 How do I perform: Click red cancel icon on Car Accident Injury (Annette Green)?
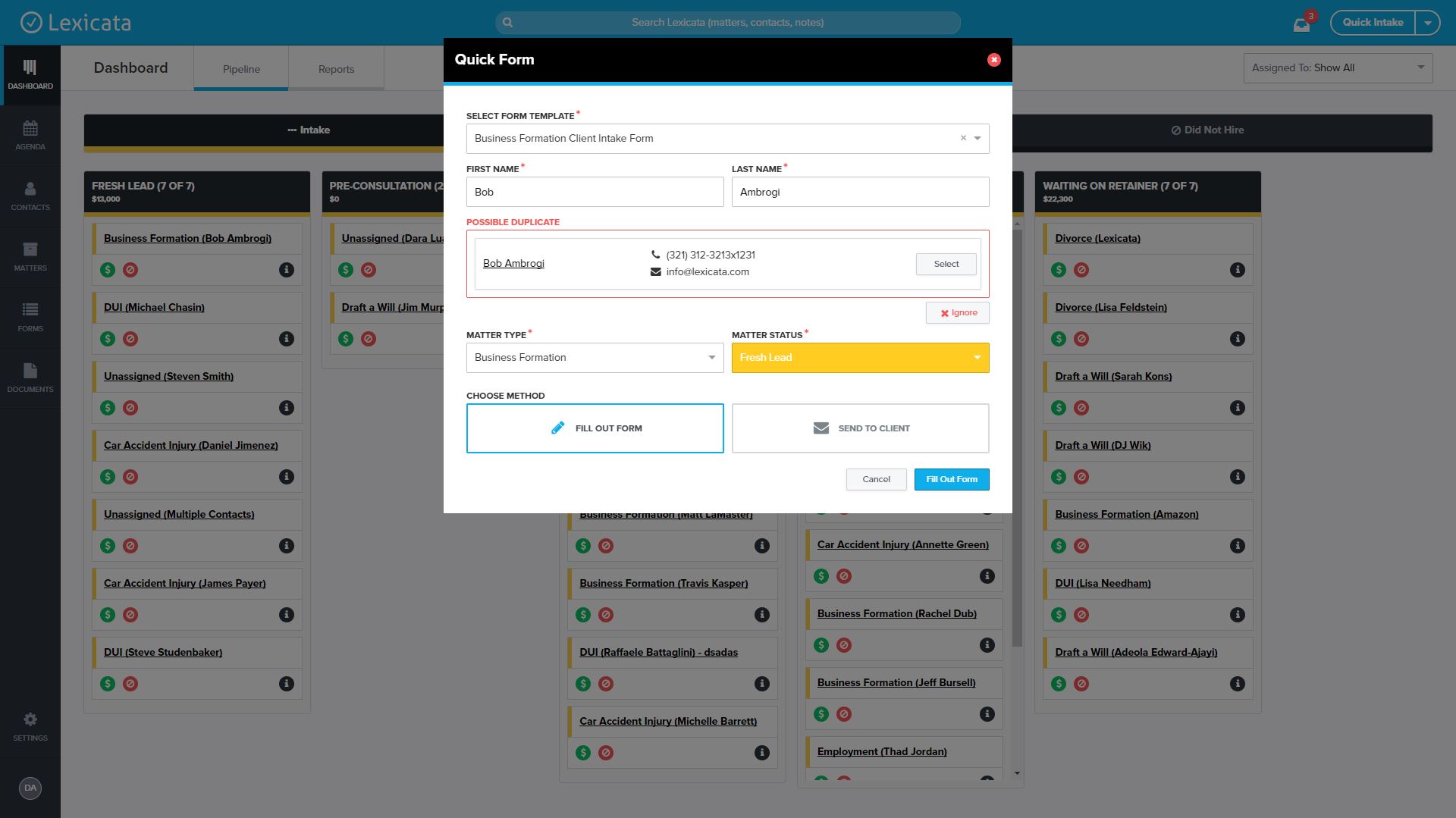click(843, 576)
